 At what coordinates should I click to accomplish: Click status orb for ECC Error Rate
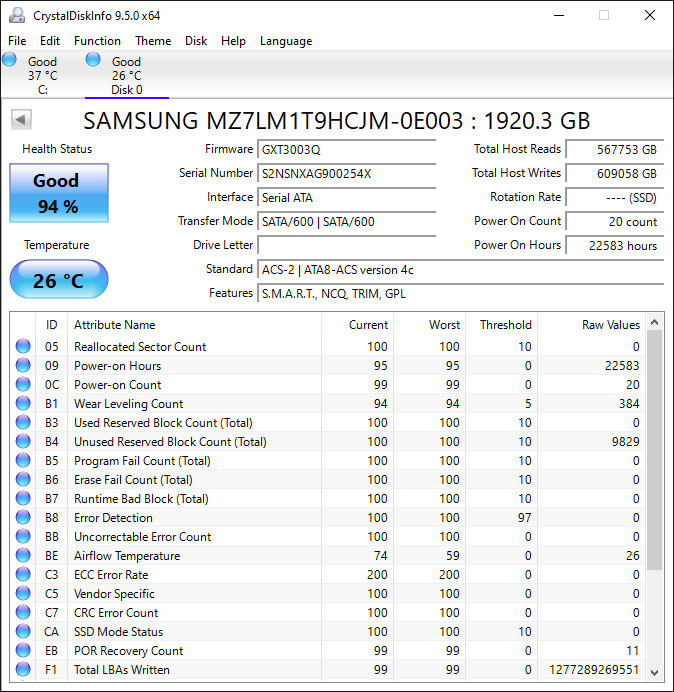tap(23, 574)
